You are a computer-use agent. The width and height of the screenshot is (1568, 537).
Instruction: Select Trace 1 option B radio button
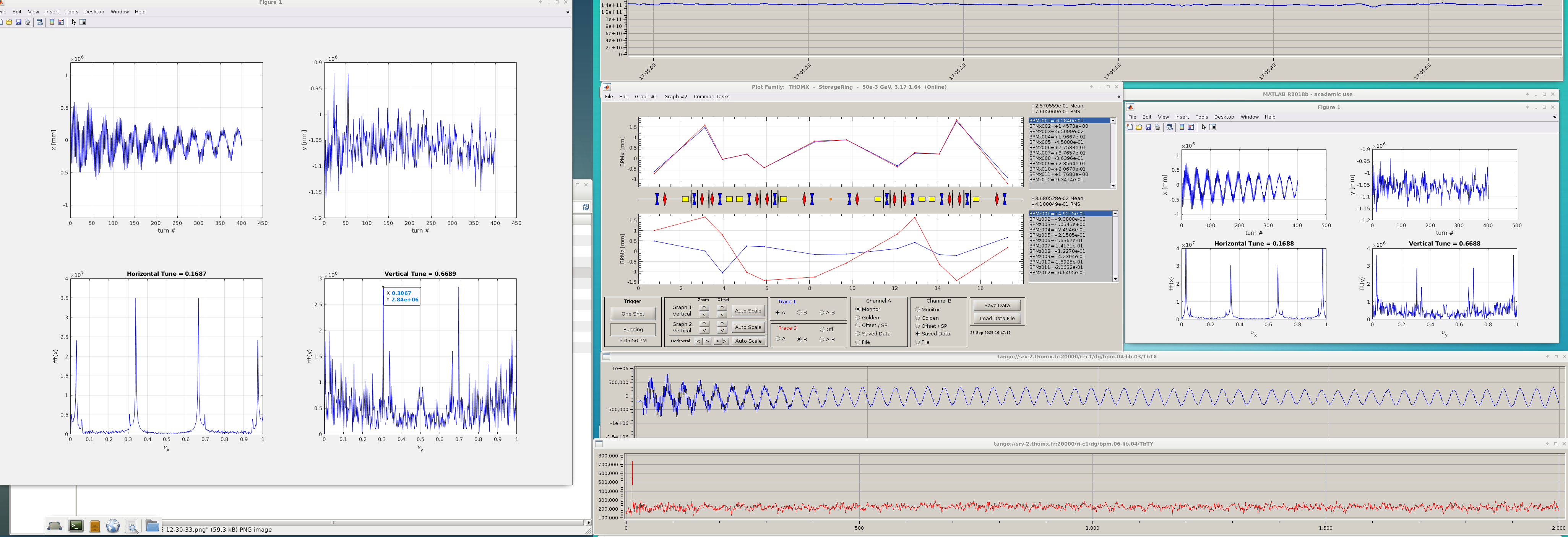(x=799, y=313)
